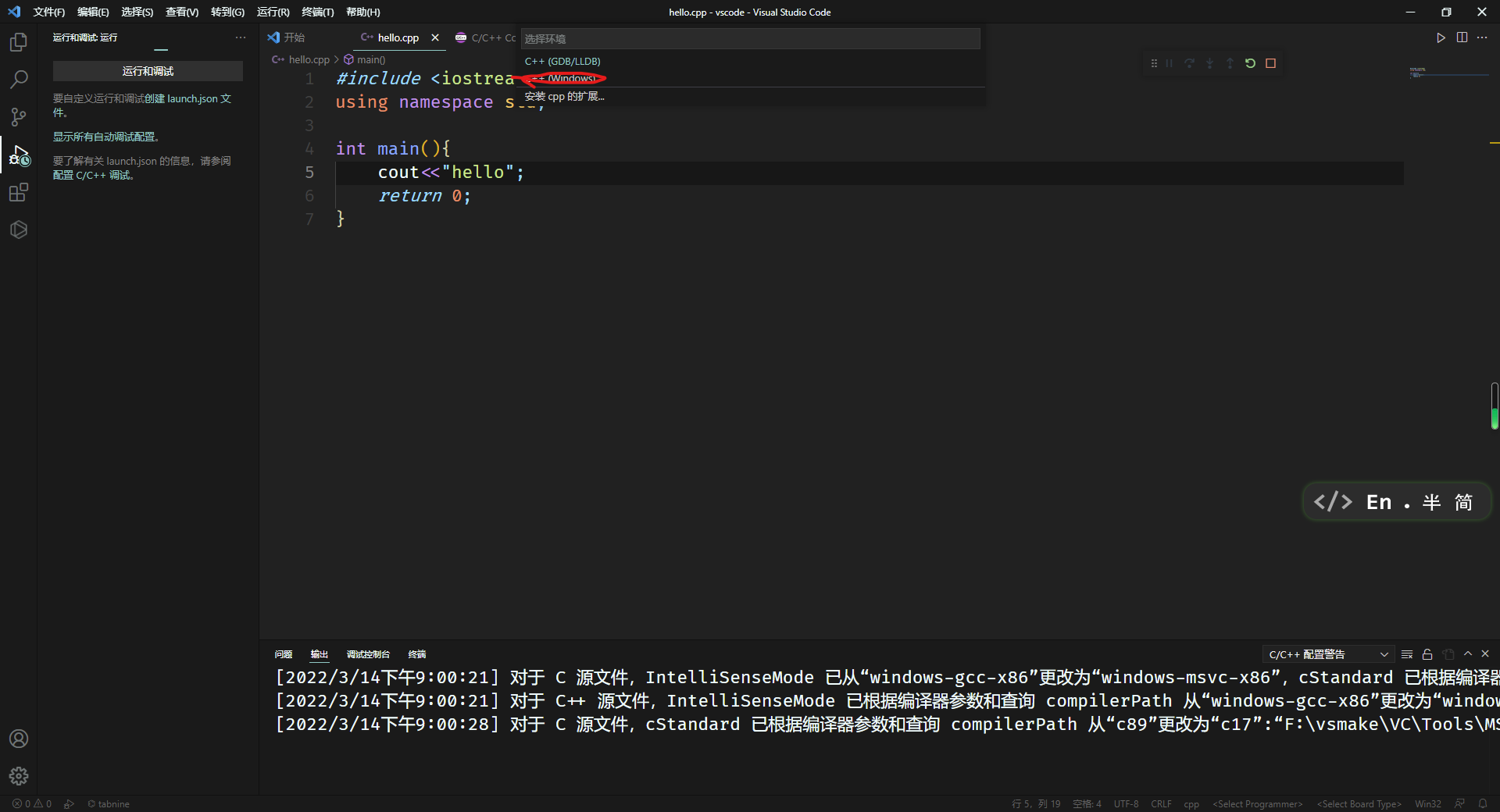This screenshot has height=812, width=1500.
Task: Click 显示所有自动调试配置 link
Action: (x=105, y=137)
